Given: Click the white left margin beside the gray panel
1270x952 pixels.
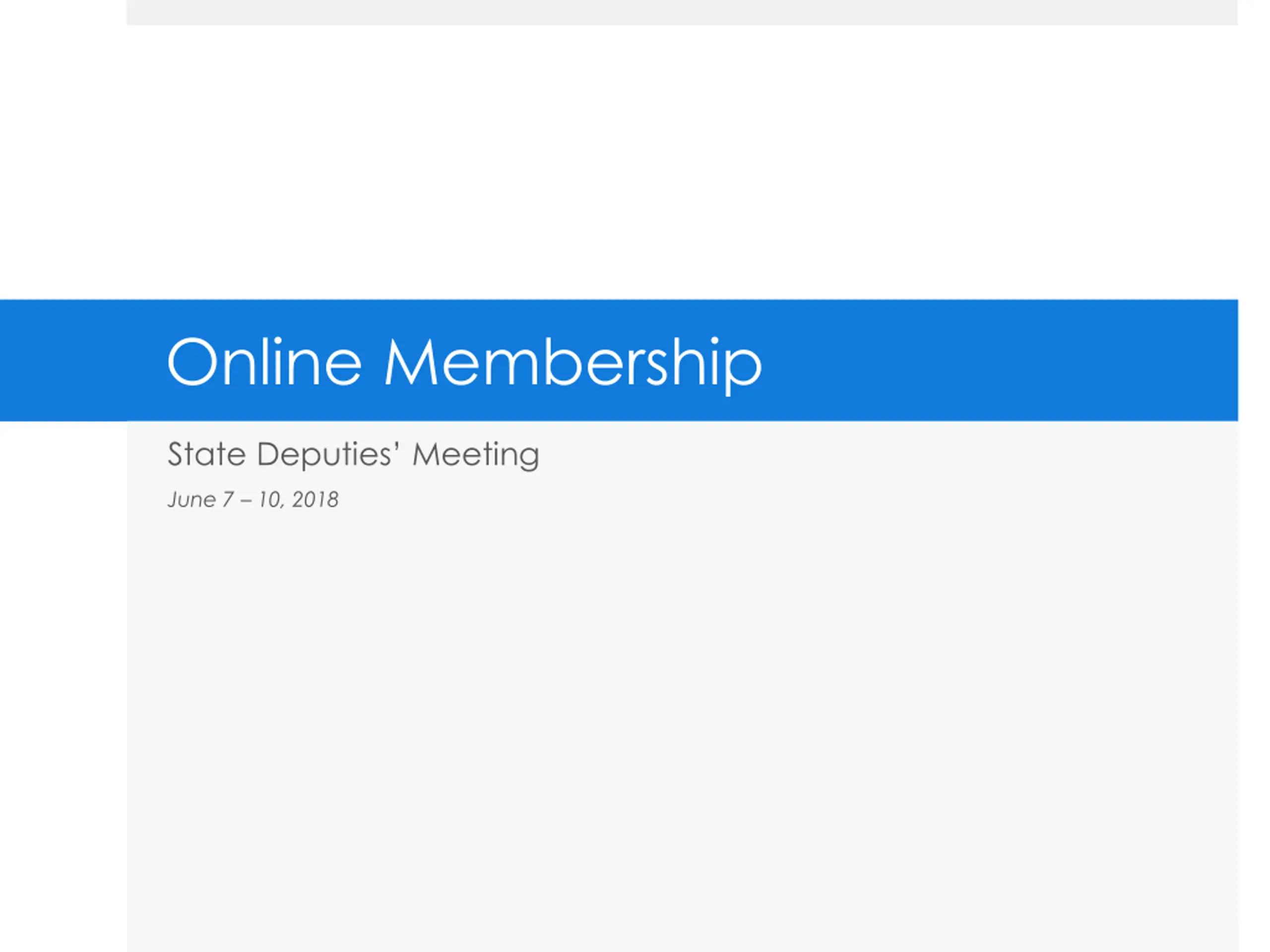Looking at the screenshot, I should pyautogui.click(x=63, y=689).
